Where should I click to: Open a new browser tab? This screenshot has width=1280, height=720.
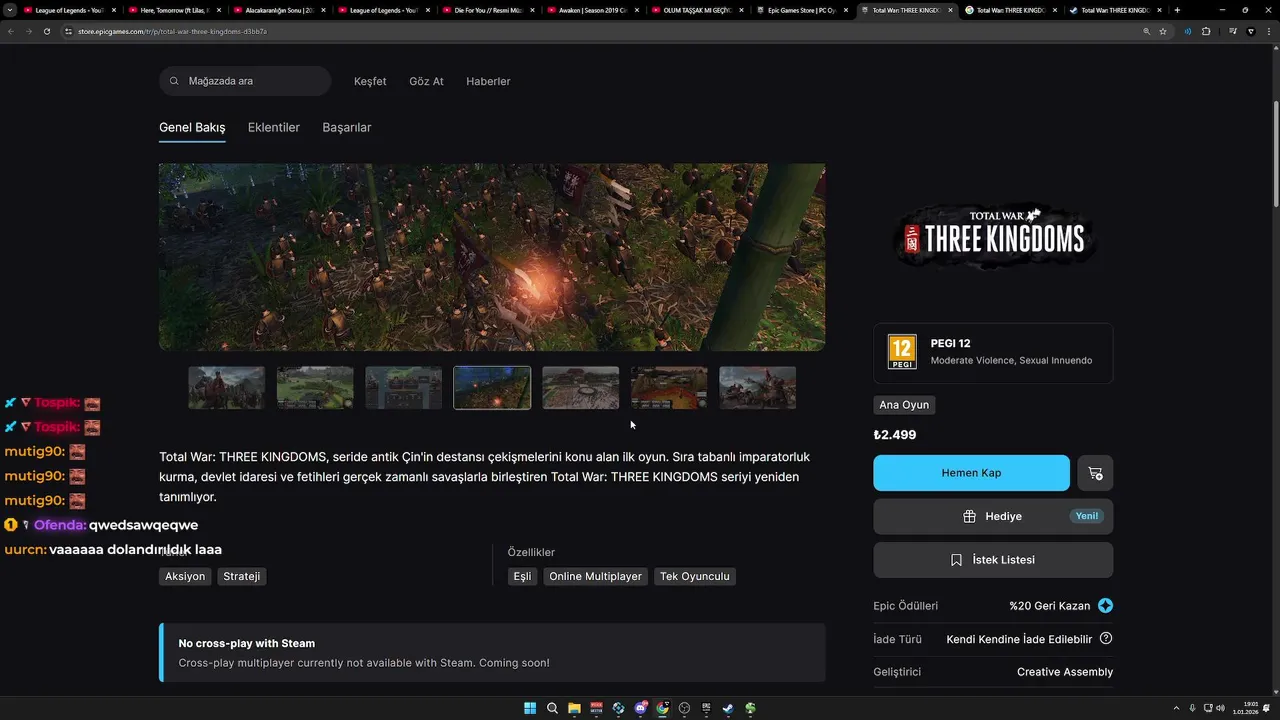click(x=1177, y=10)
